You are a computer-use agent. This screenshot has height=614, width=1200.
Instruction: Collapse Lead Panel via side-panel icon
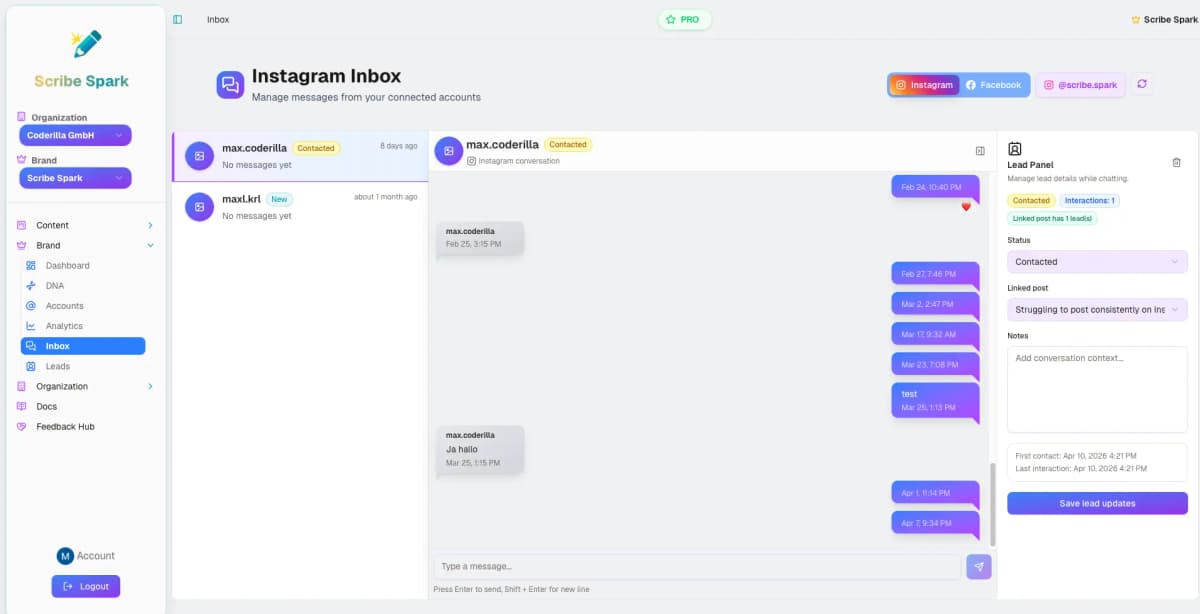(979, 149)
